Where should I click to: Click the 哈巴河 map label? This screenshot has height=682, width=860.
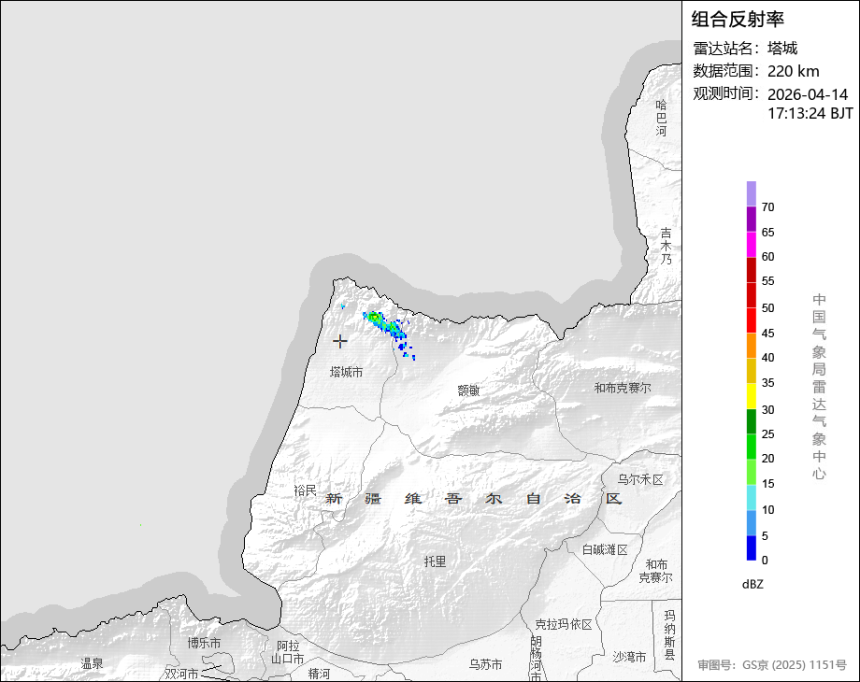661,117
